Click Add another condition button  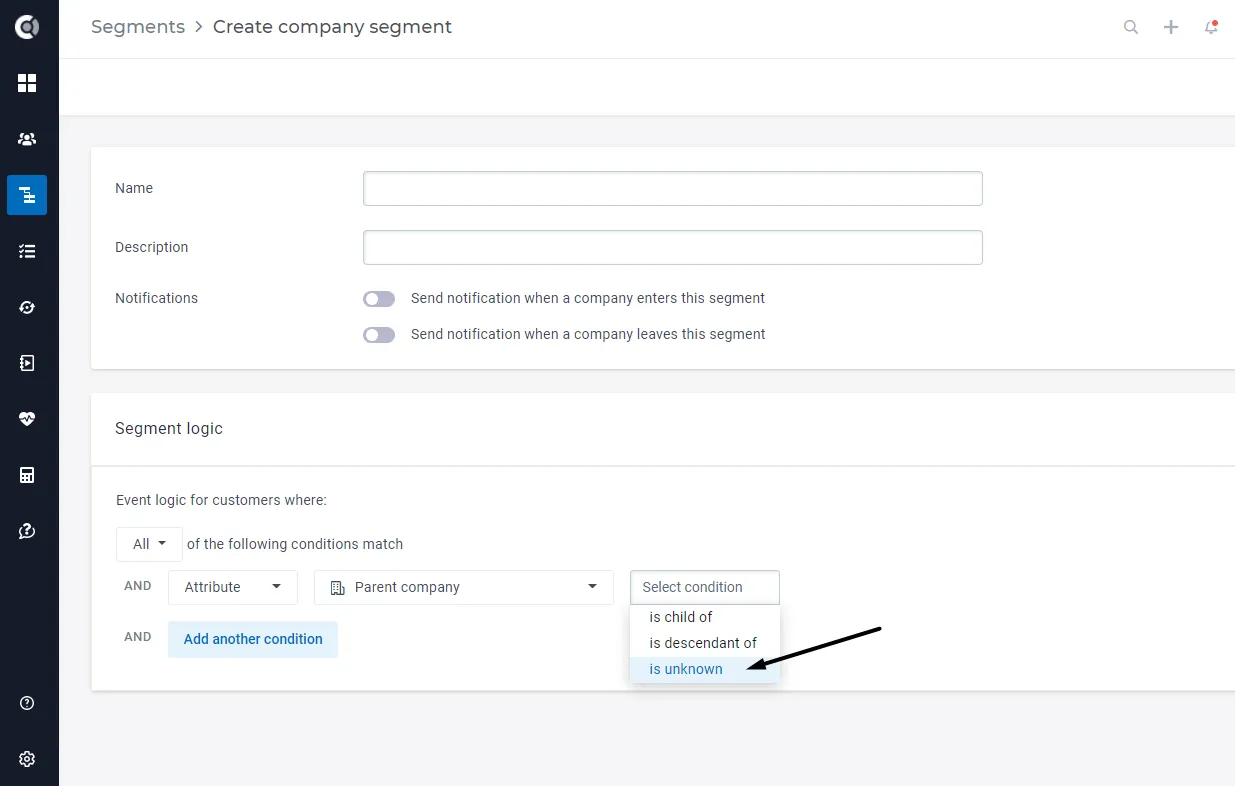[x=253, y=639]
